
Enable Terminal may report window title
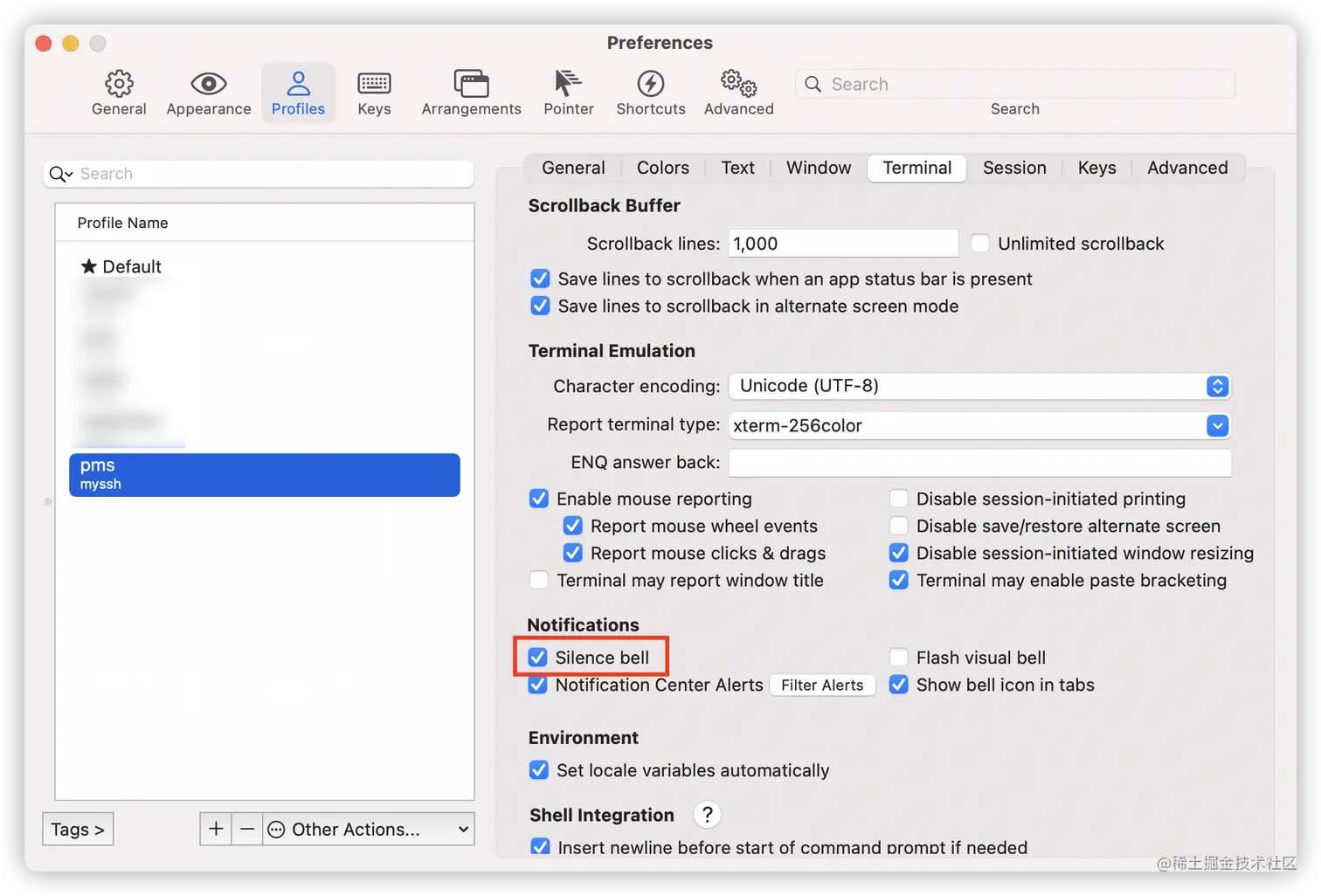tap(539, 580)
